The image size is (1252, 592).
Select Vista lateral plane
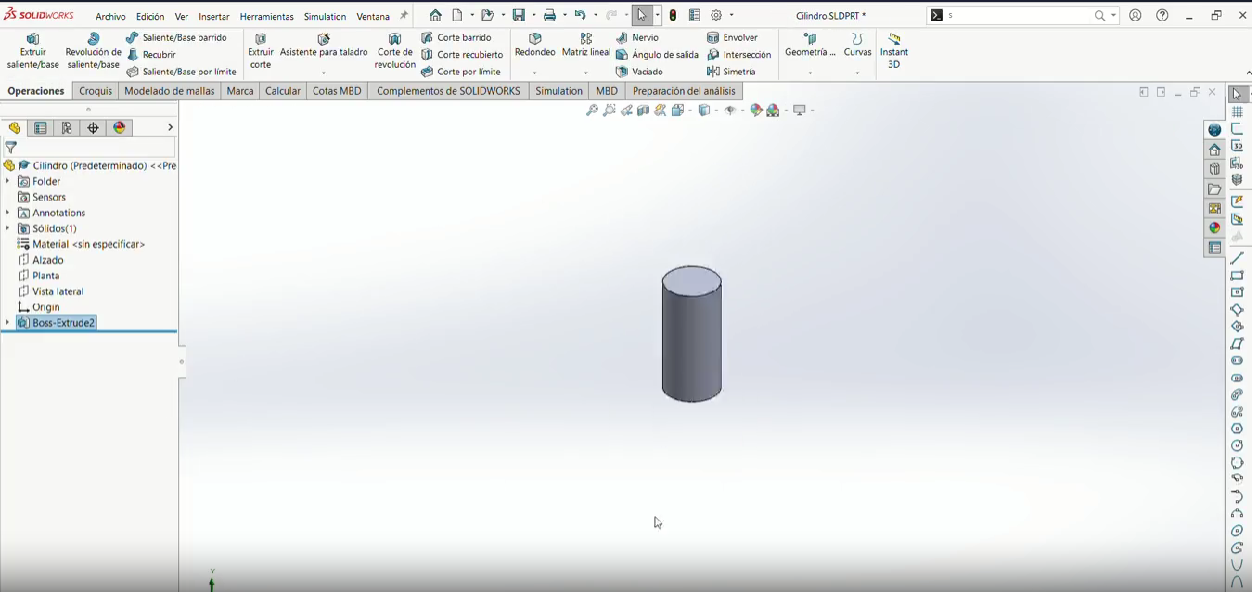click(50, 292)
